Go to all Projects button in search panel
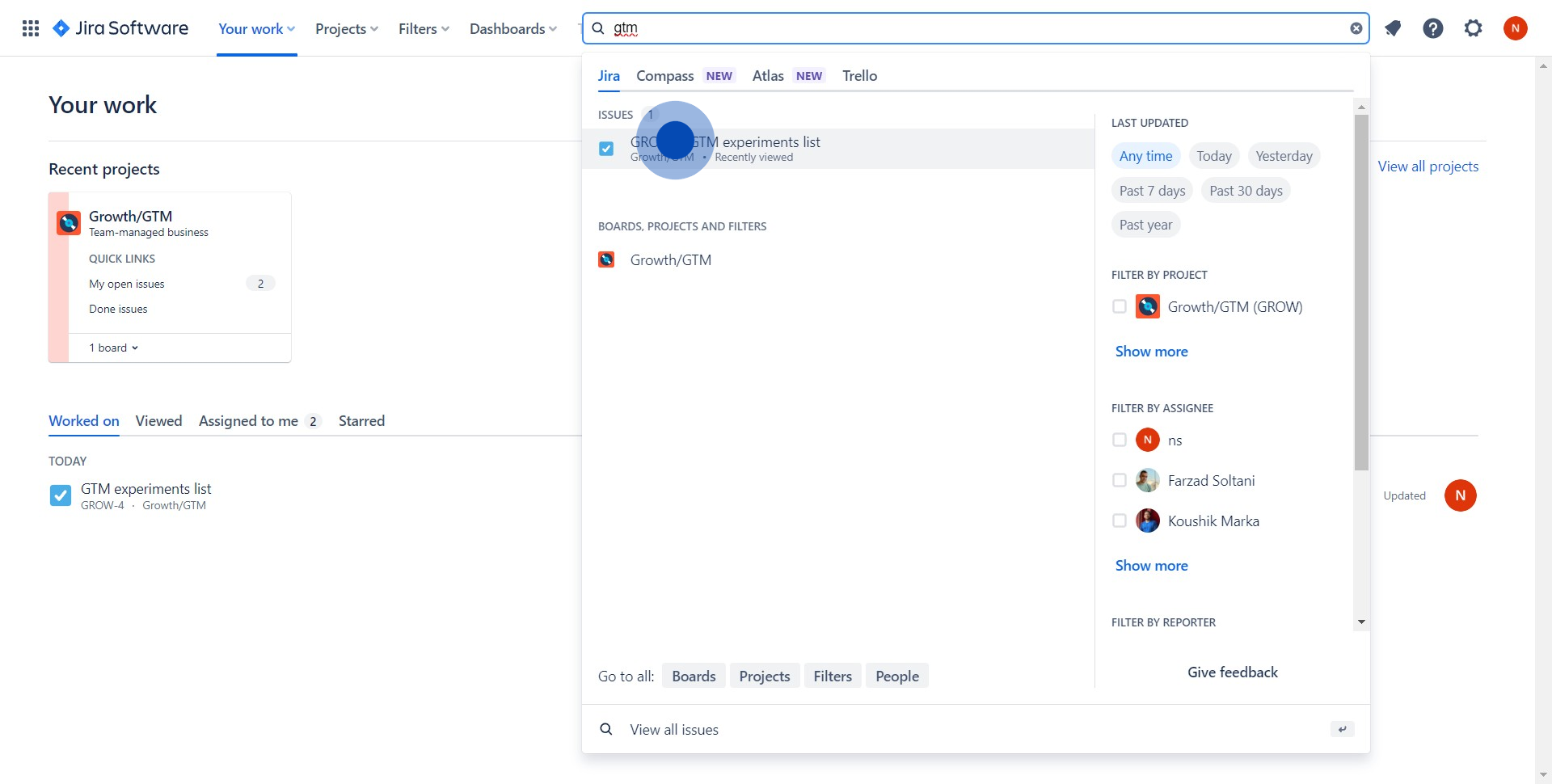 [x=765, y=676]
